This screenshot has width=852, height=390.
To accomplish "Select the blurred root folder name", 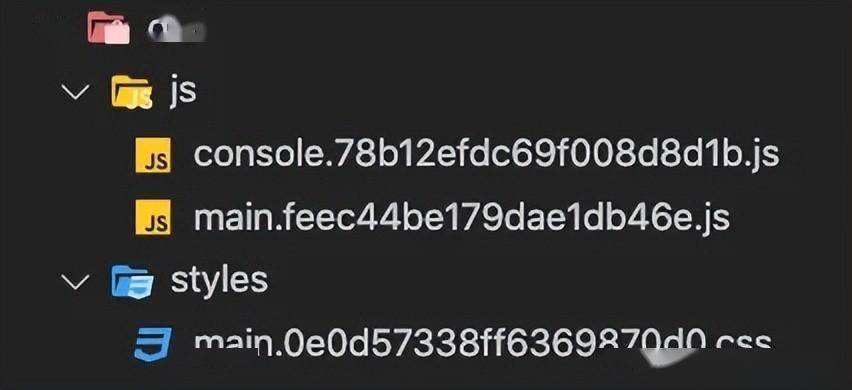I will click(175, 31).
